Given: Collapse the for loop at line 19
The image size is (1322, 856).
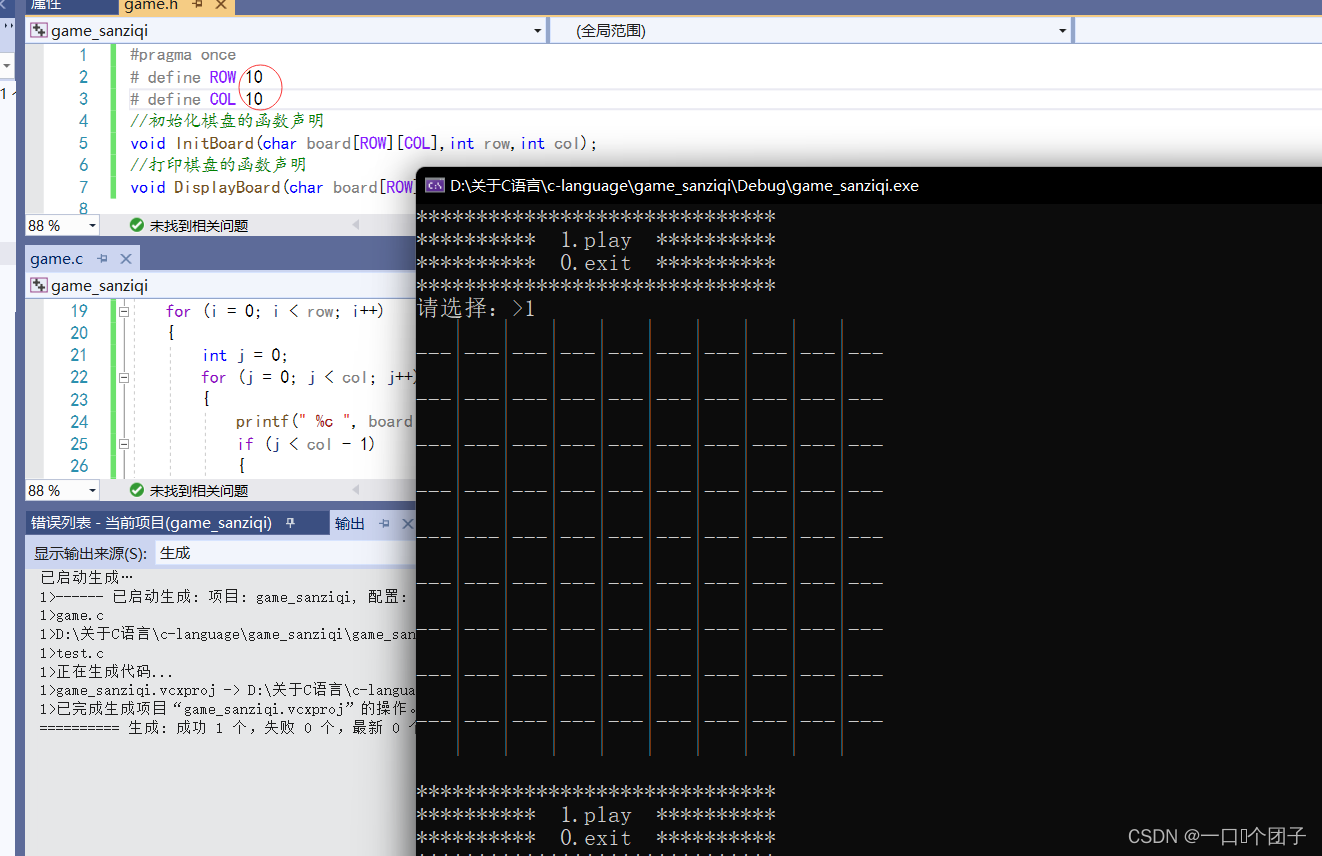Looking at the screenshot, I should pos(125,312).
